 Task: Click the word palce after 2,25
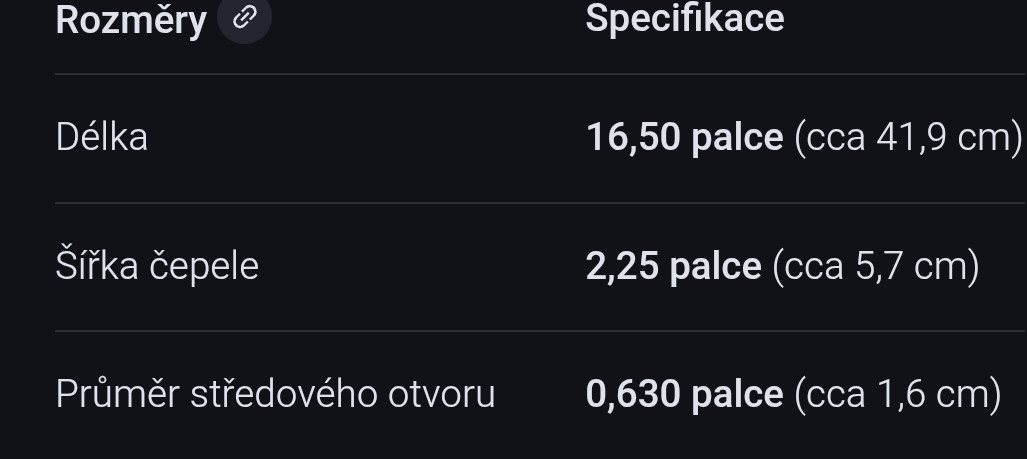[716, 266]
